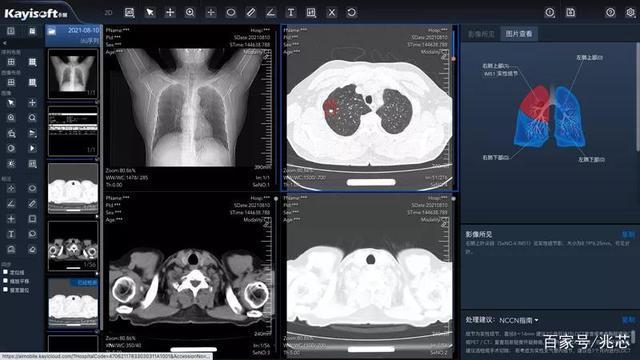Image resolution: width=640 pixels, height=360 pixels.
Task: Select the dense-grid series layout icon in the sidebar
Action: 32,62
